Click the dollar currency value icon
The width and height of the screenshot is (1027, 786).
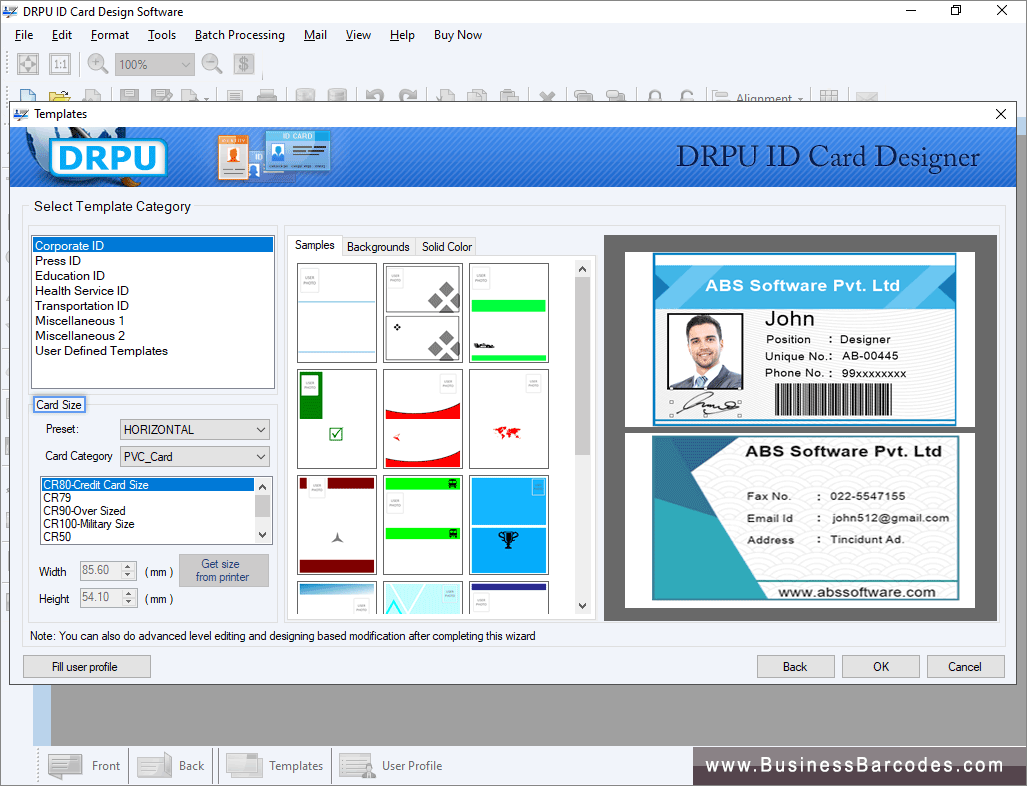tap(244, 63)
